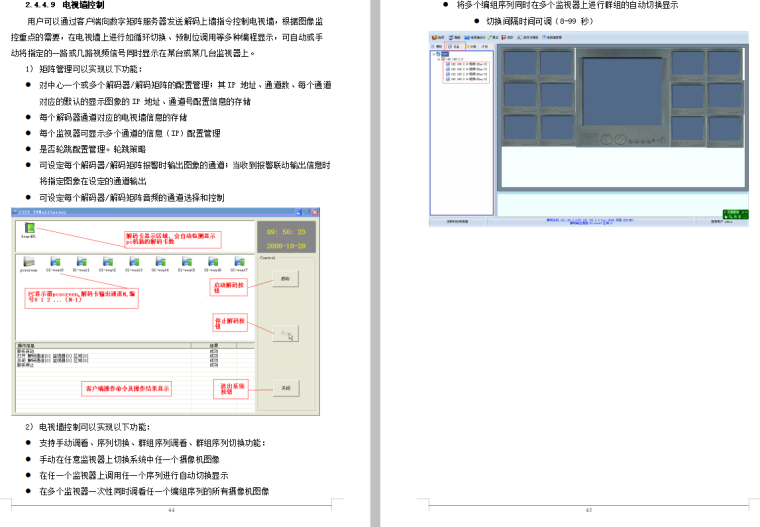Image resolution: width=760 pixels, height=527 pixels.
Task: Select the board01 decoder card icon
Action: [27, 229]
